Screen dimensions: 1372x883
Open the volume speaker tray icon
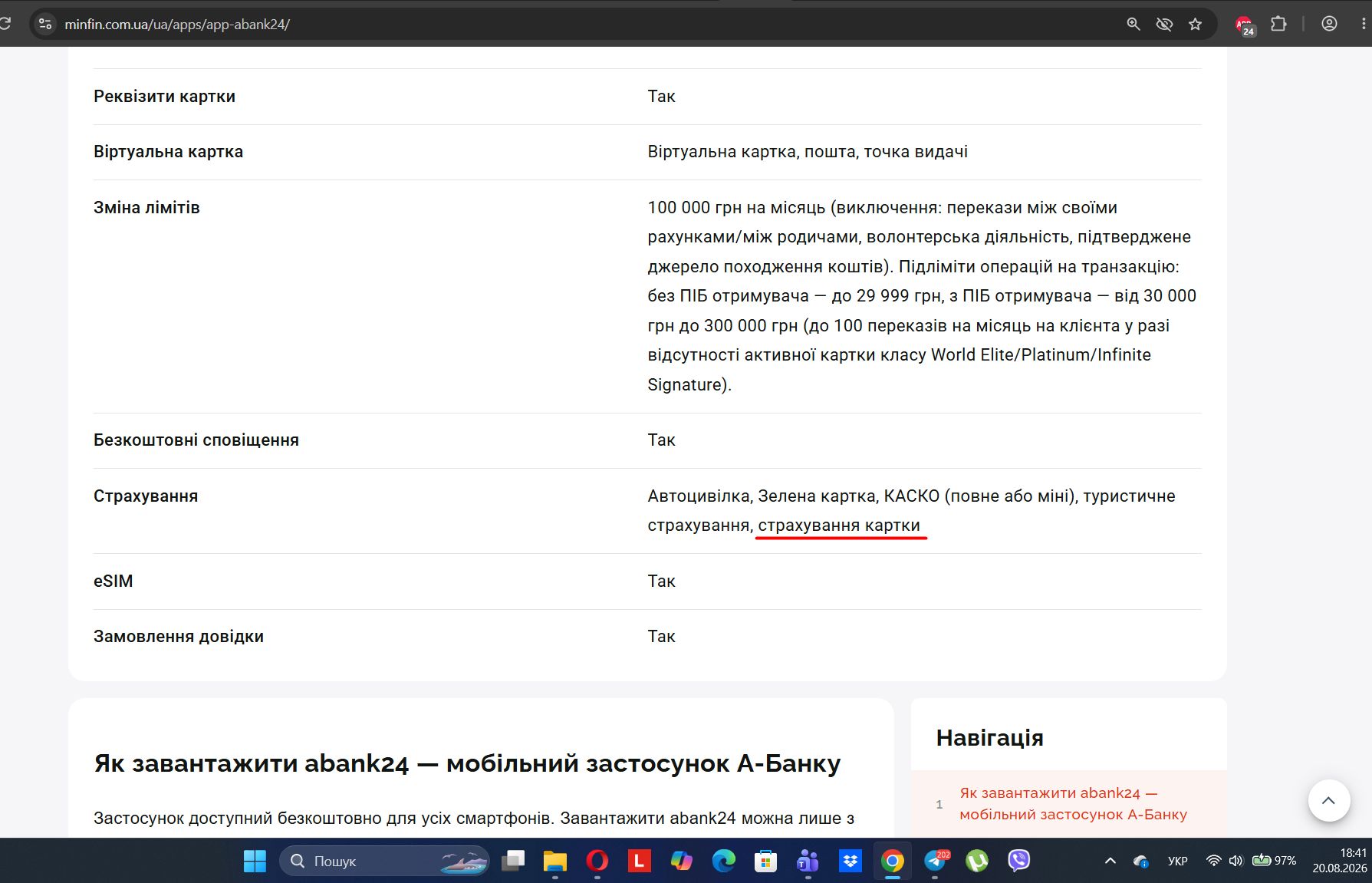tap(1235, 861)
